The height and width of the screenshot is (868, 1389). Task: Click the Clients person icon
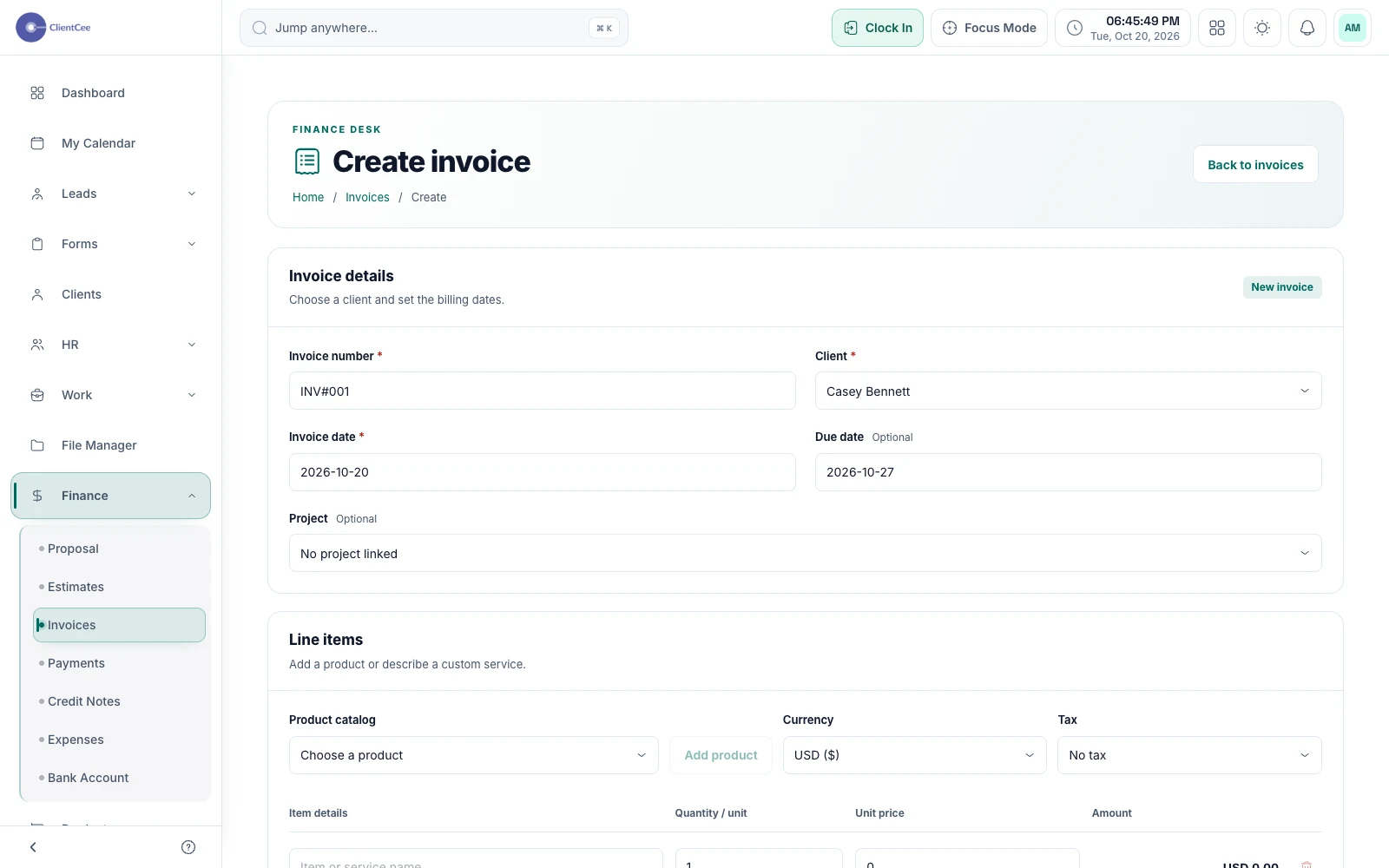(x=37, y=294)
